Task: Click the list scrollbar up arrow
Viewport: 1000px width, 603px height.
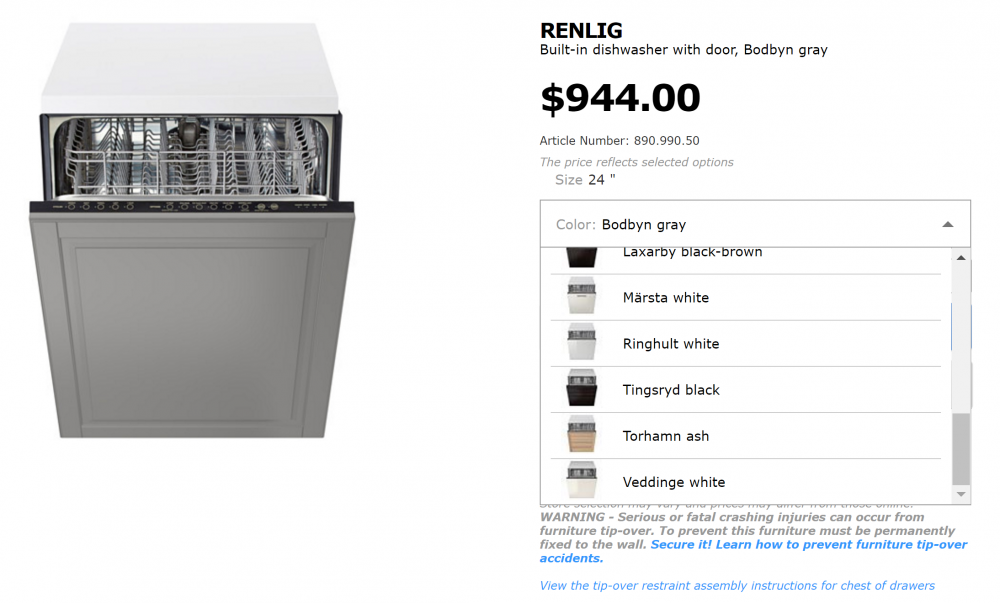Action: (961, 258)
